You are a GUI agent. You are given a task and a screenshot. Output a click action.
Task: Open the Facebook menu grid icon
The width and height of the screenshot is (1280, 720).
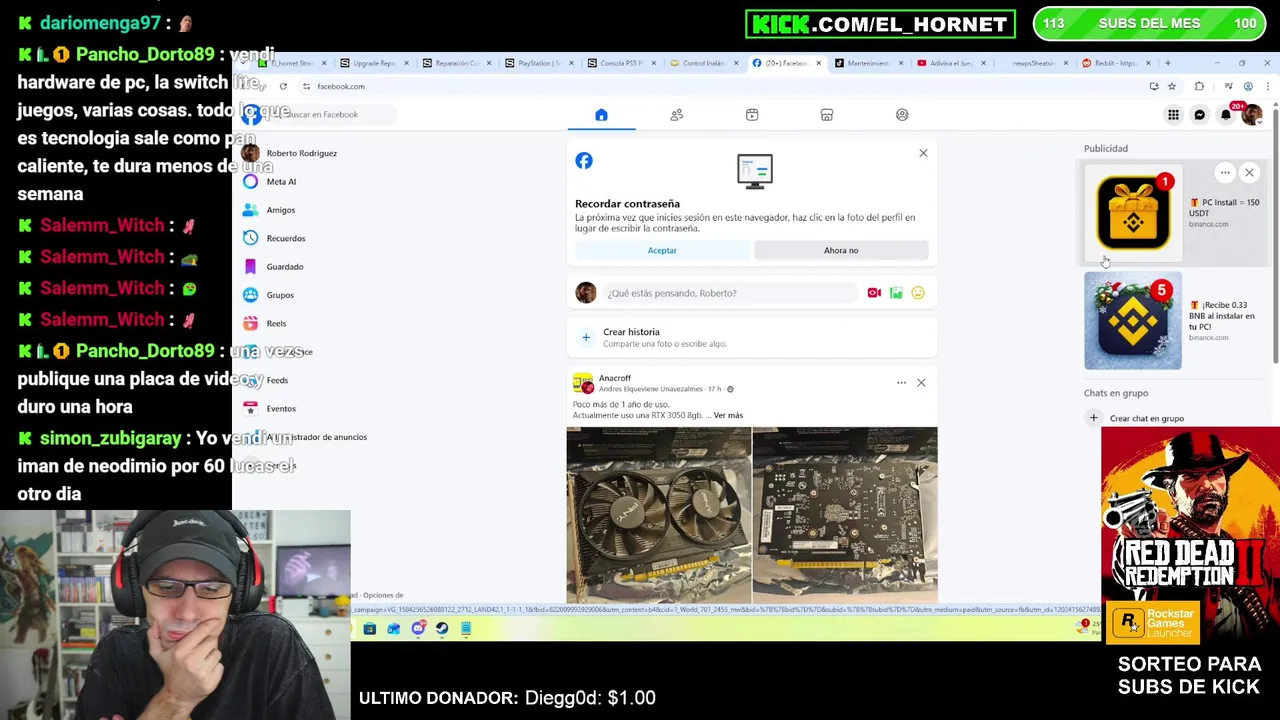[1173, 115]
